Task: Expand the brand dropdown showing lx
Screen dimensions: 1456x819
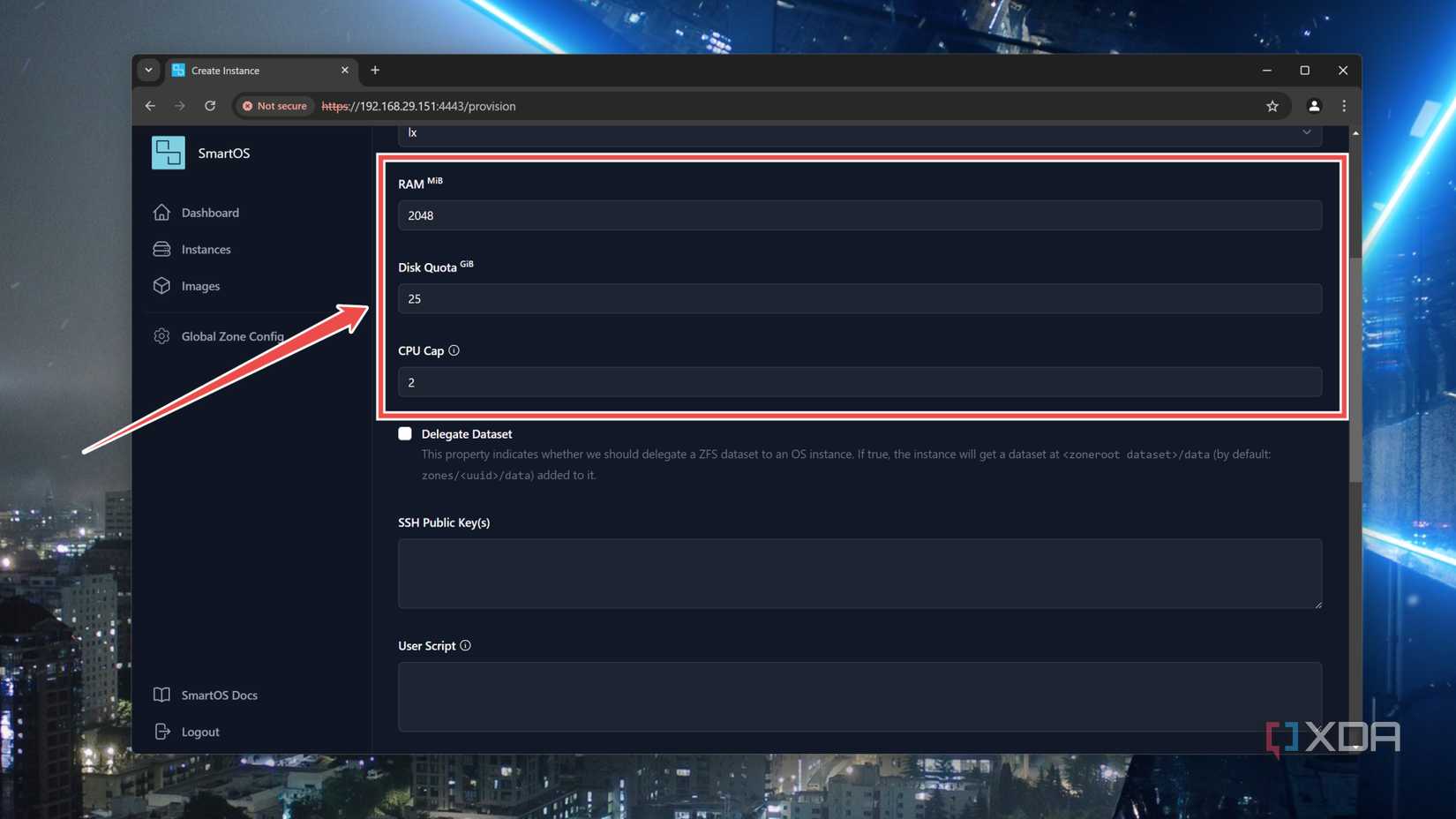Action: click(859, 133)
